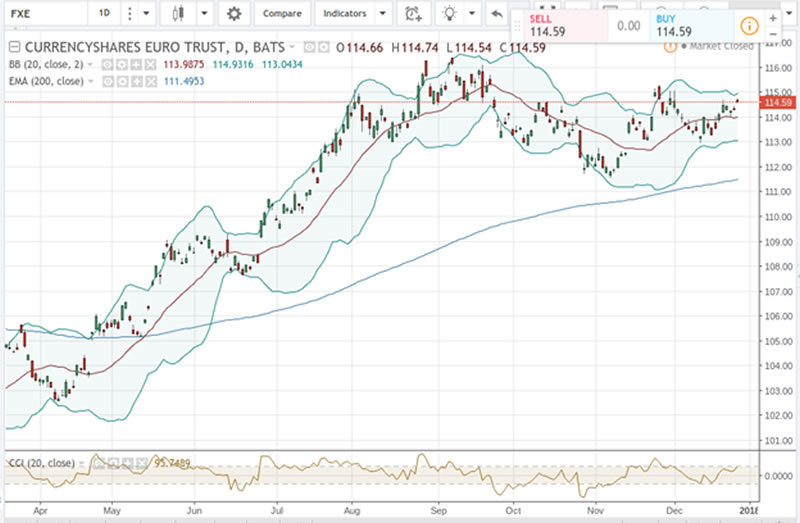Collapse the indicator legend box toggle
Image resolution: width=800 pixels, height=523 pixels.
[13, 47]
